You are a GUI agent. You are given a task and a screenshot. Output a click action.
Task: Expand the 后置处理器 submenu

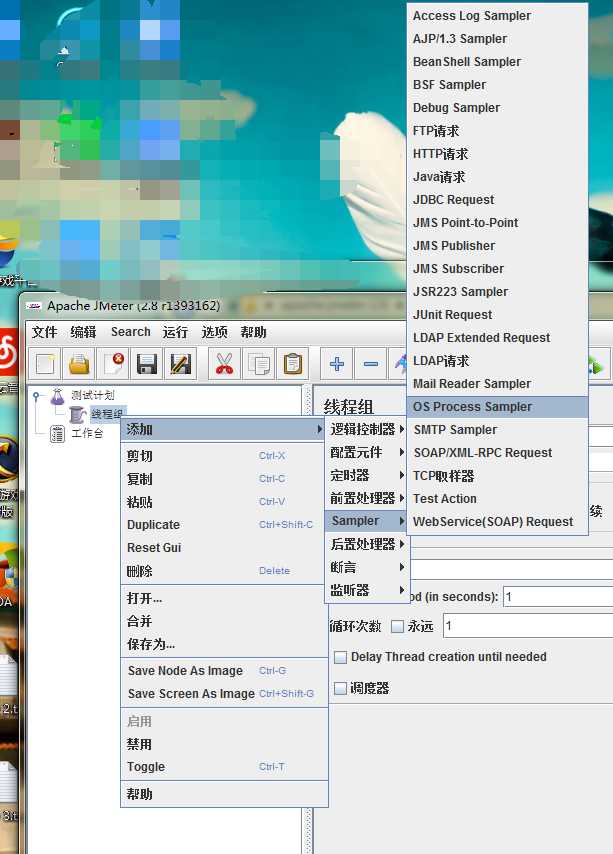click(366, 544)
